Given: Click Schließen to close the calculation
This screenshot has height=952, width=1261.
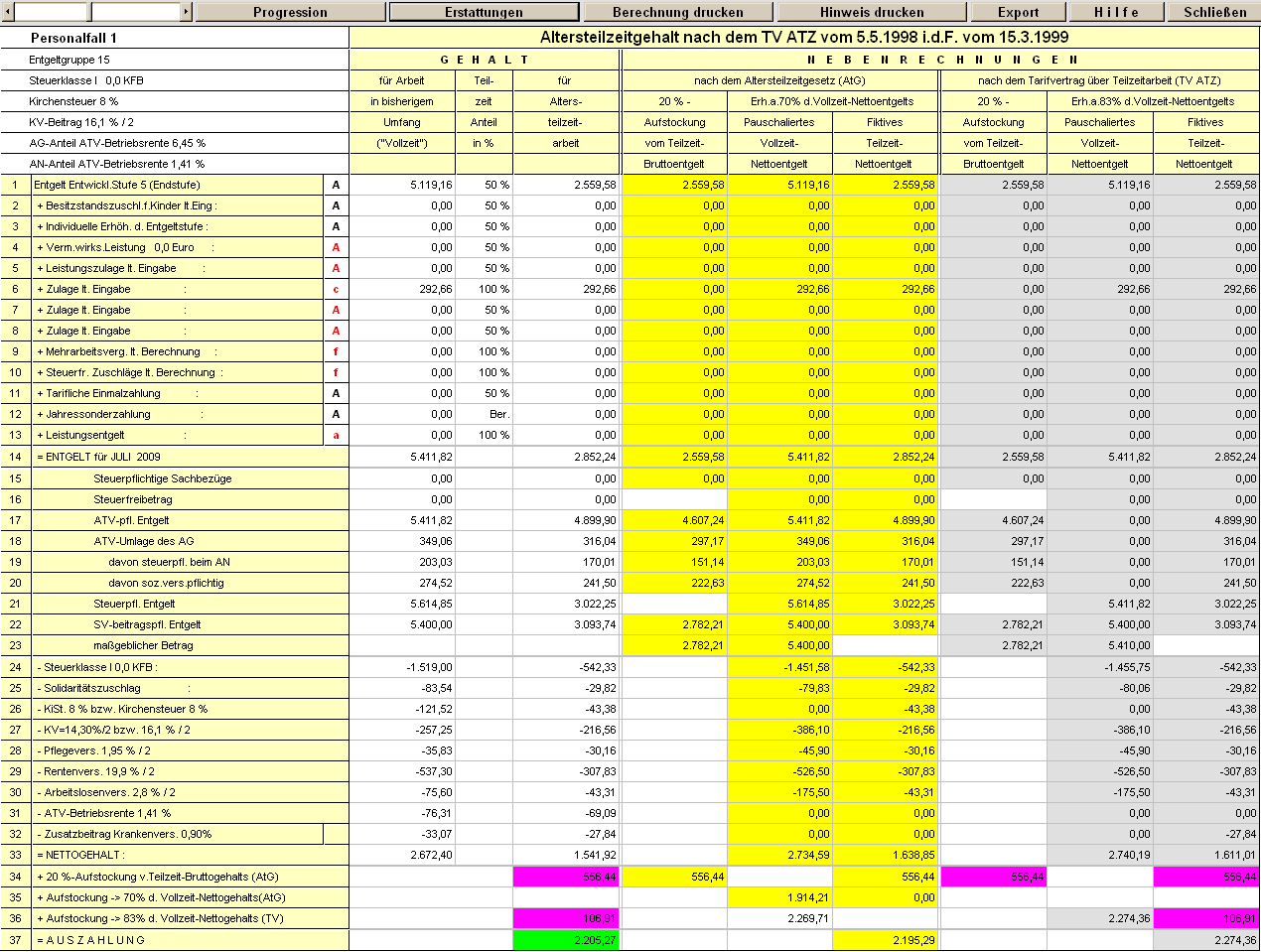Looking at the screenshot, I should [1214, 12].
